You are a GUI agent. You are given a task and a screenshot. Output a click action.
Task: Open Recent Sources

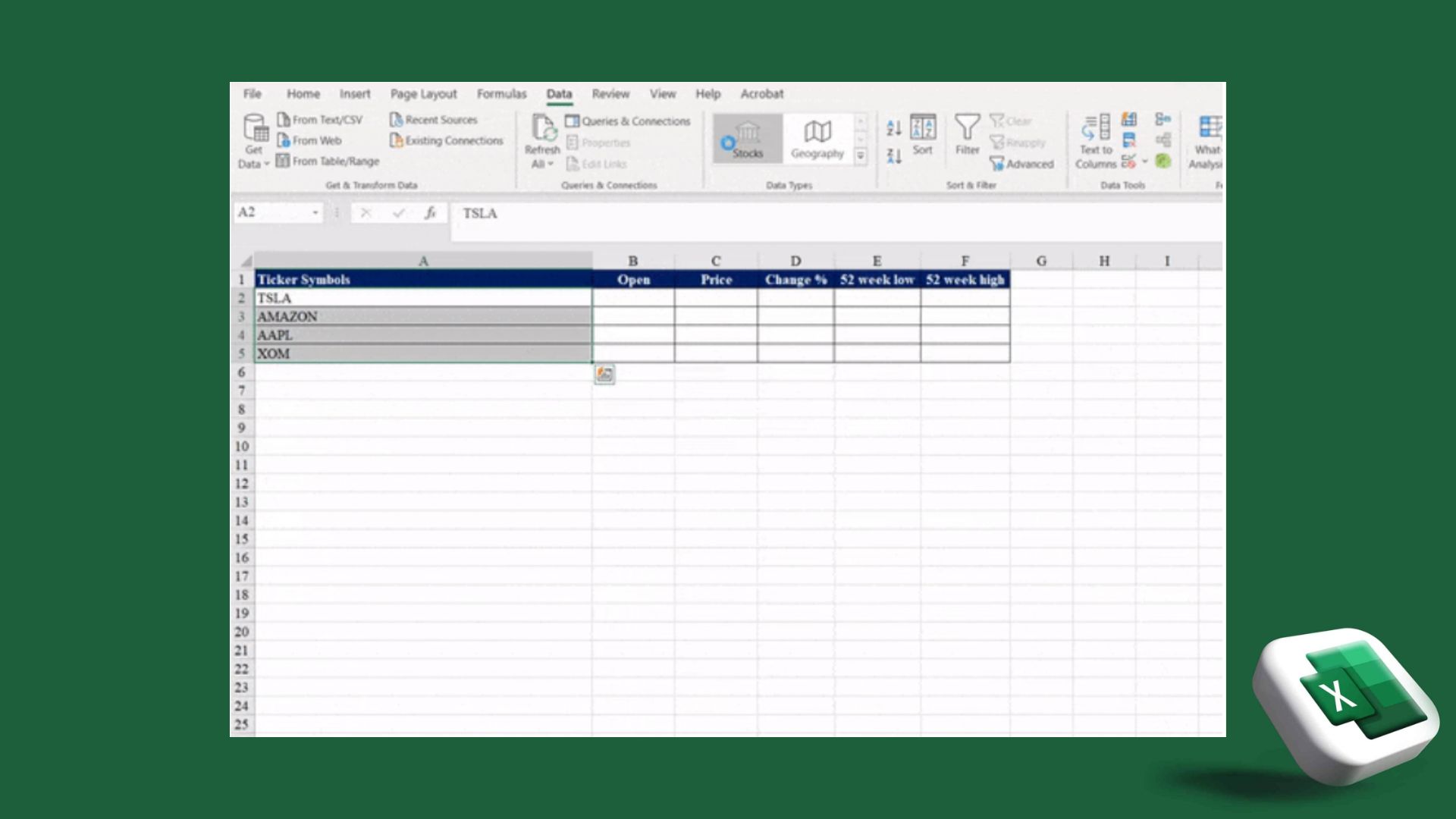pos(434,120)
